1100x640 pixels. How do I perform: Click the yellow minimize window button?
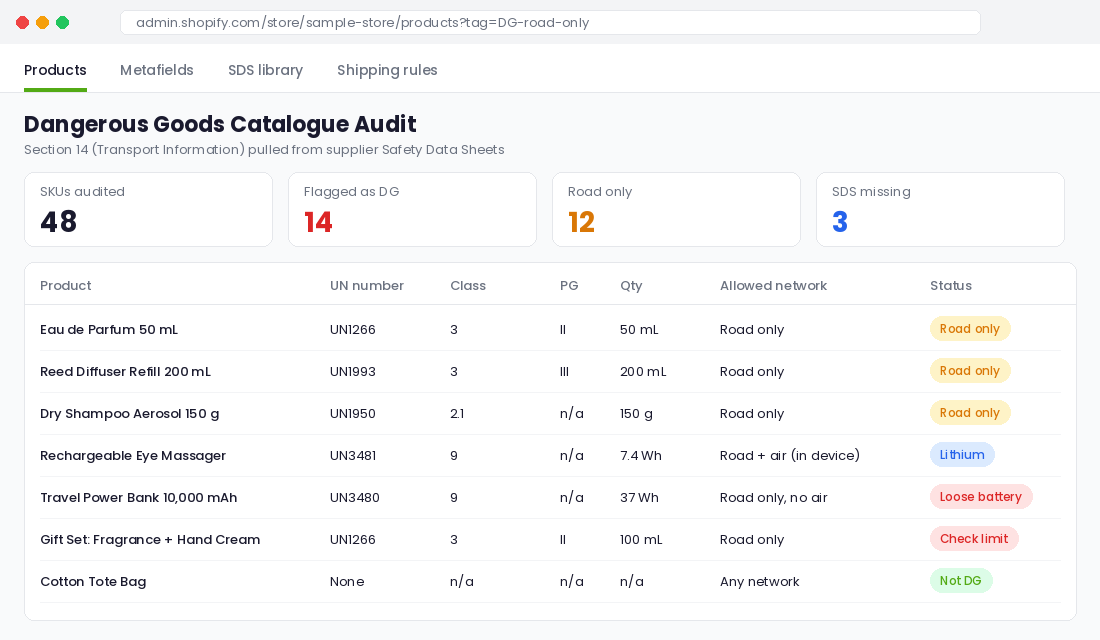[x=42, y=22]
